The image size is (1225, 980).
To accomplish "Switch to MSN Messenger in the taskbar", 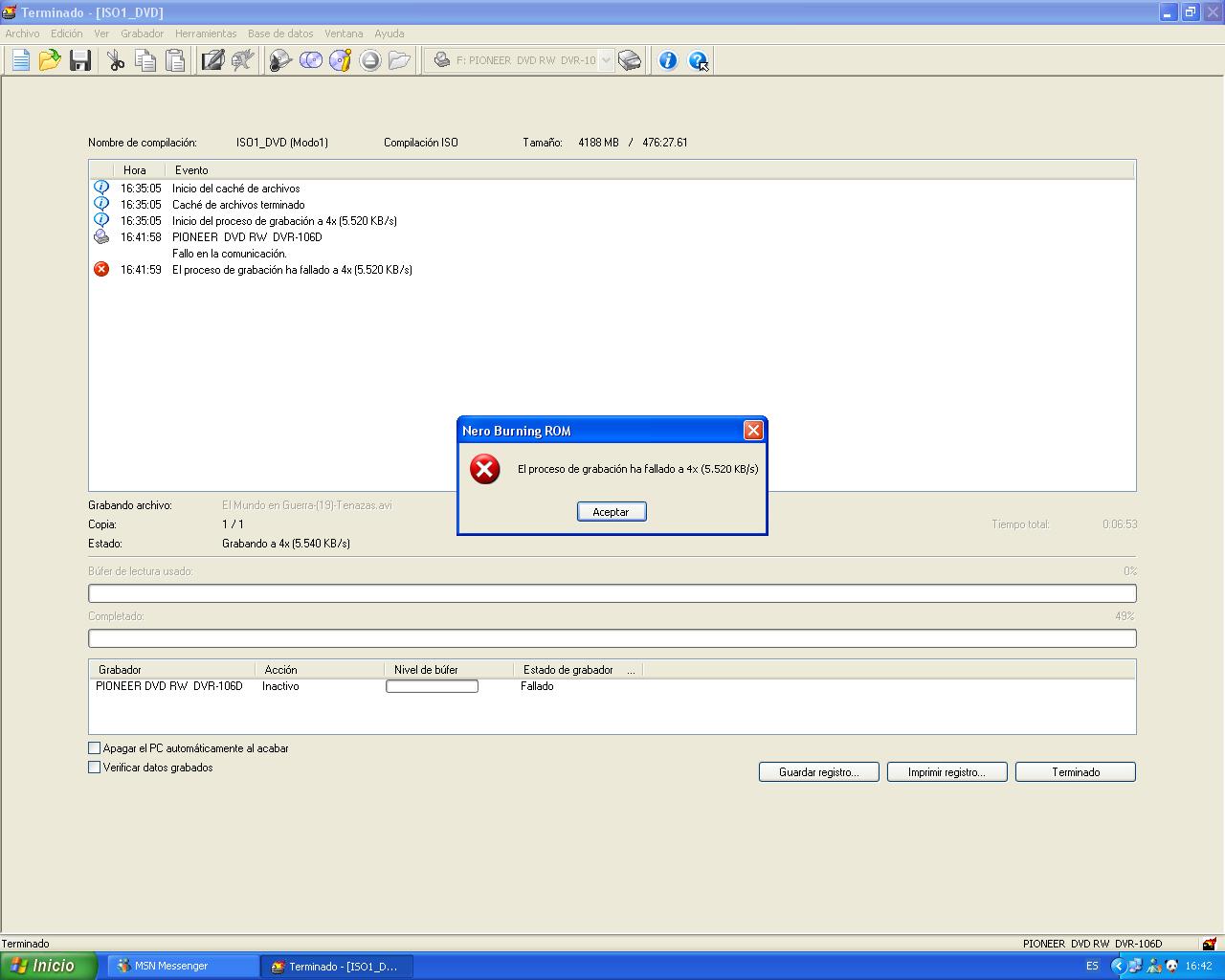I will (183, 966).
